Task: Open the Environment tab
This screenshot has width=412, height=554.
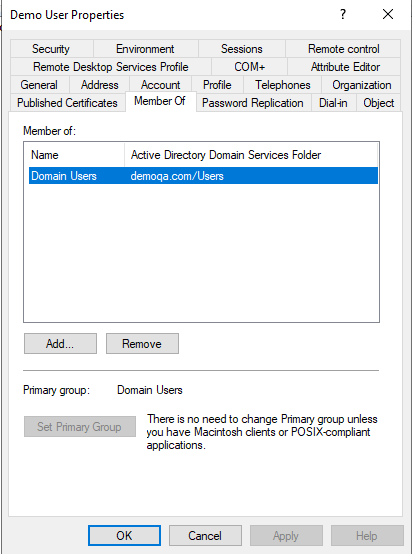Action: click(x=145, y=49)
